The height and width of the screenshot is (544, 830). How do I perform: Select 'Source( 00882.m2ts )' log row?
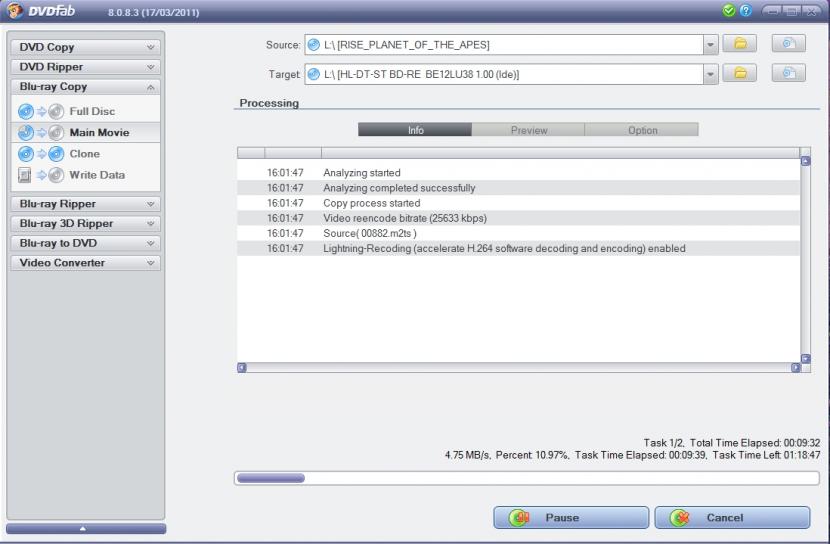click(518, 233)
